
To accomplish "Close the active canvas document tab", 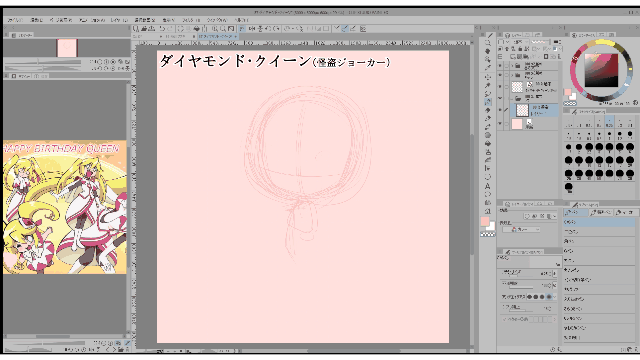I will point(236,36).
